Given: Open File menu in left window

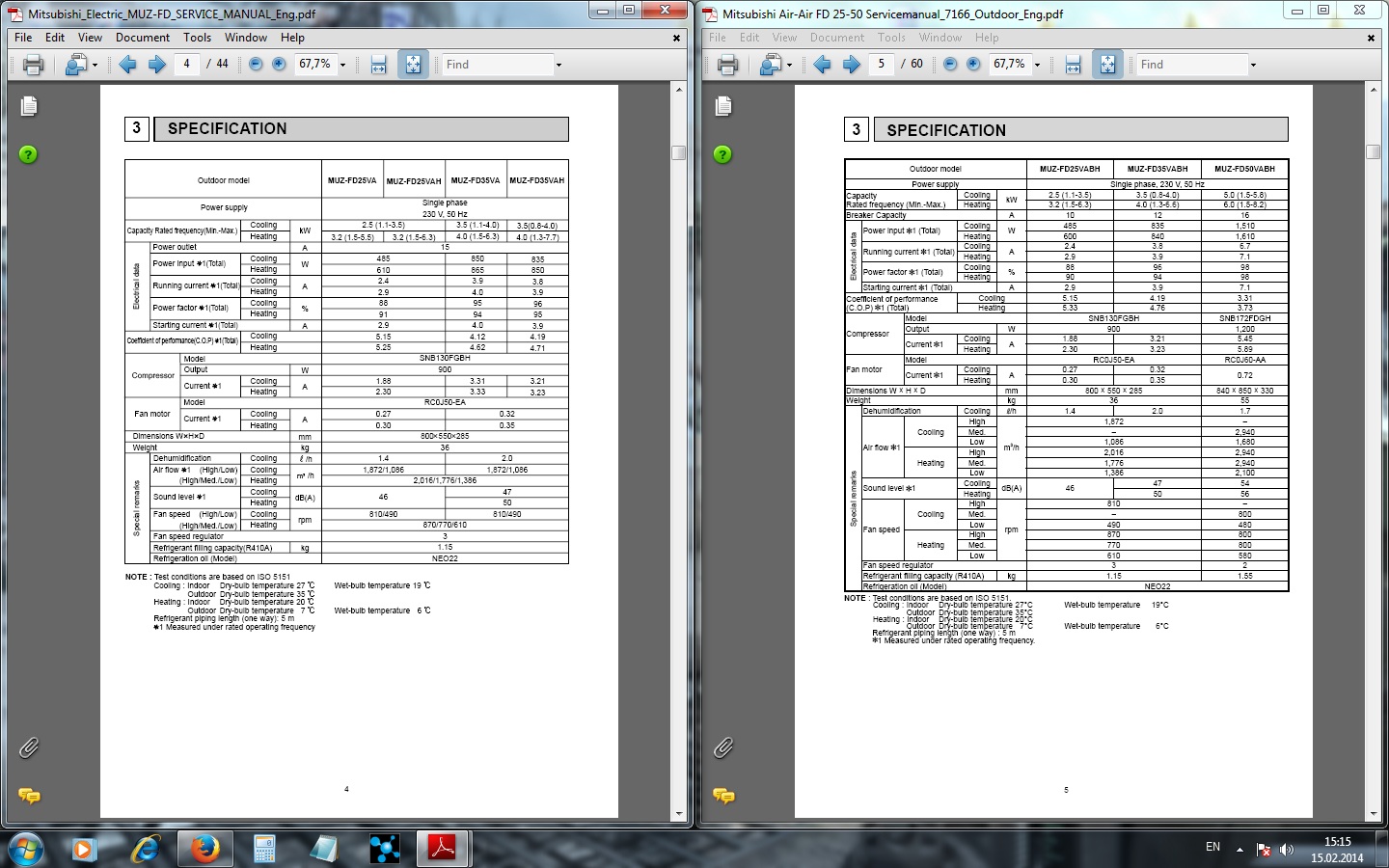Looking at the screenshot, I should click(x=23, y=38).
